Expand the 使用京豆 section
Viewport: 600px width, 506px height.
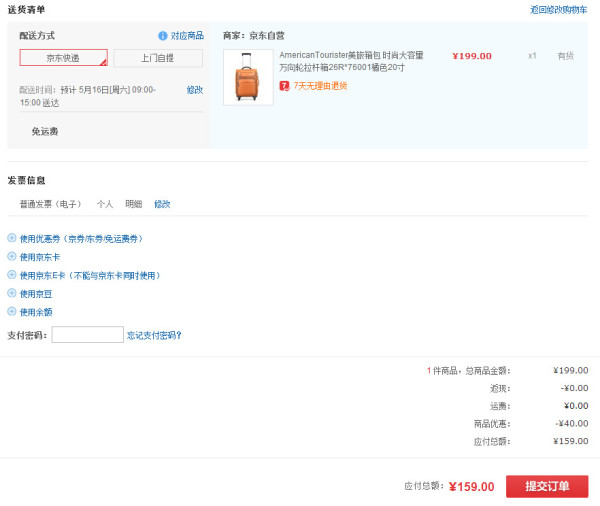pyautogui.click(x=36, y=294)
